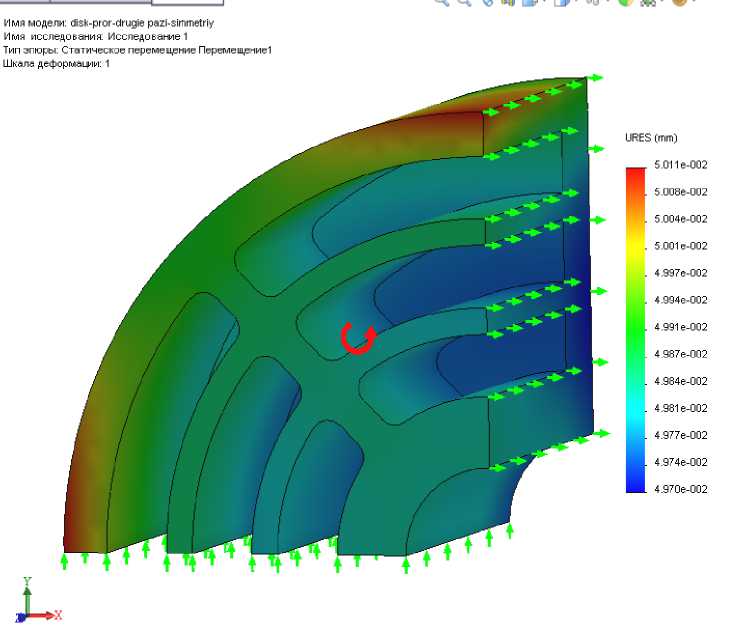Click the color gradient legend bar
The width and height of the screenshot is (745, 630).
click(x=635, y=329)
